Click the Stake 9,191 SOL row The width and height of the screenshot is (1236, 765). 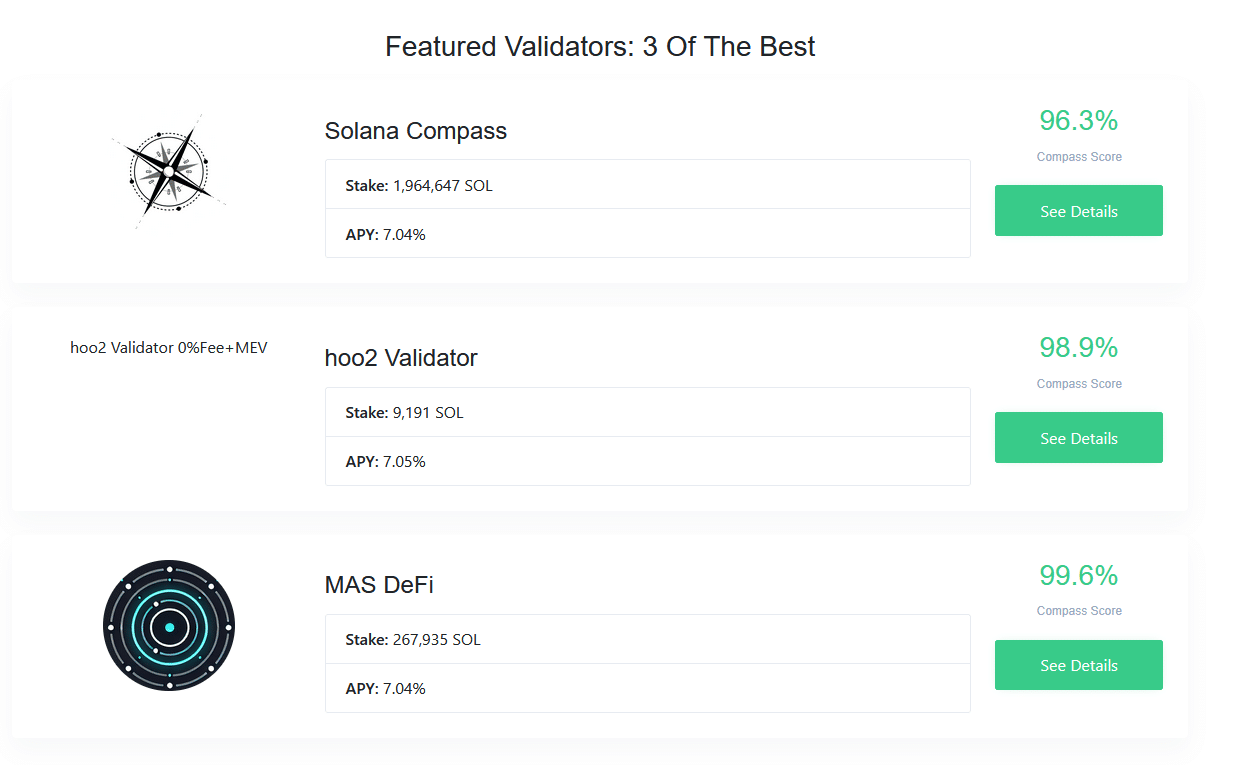click(x=648, y=412)
